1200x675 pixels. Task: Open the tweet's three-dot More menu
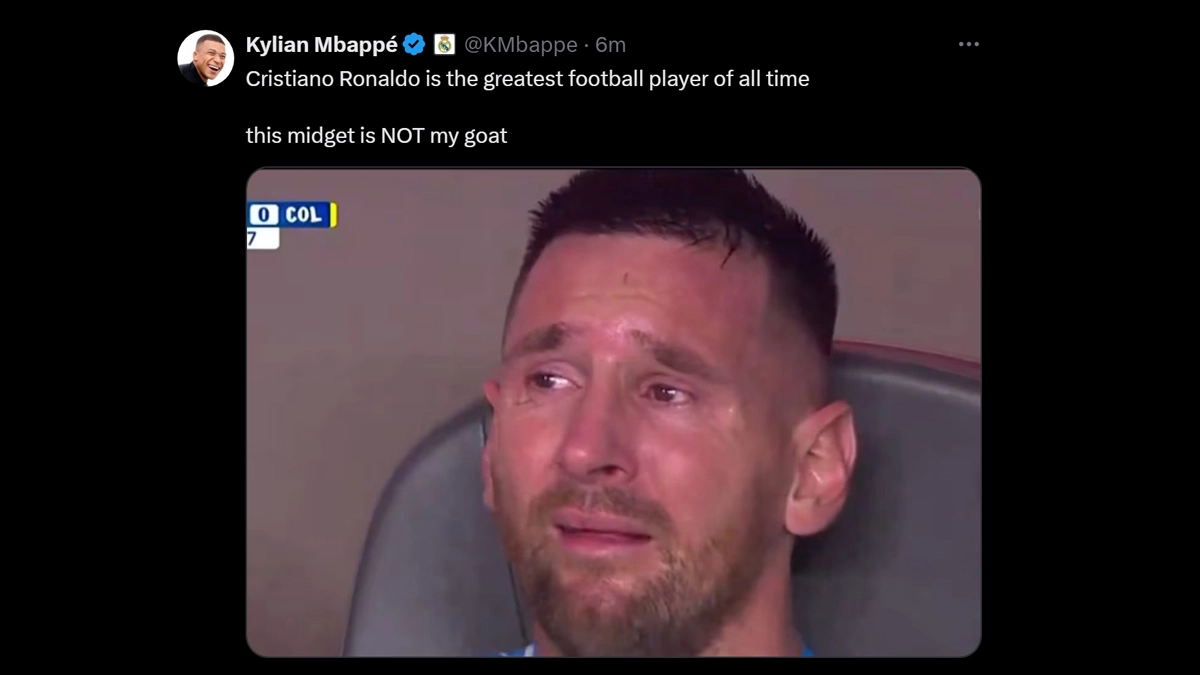[x=968, y=45]
